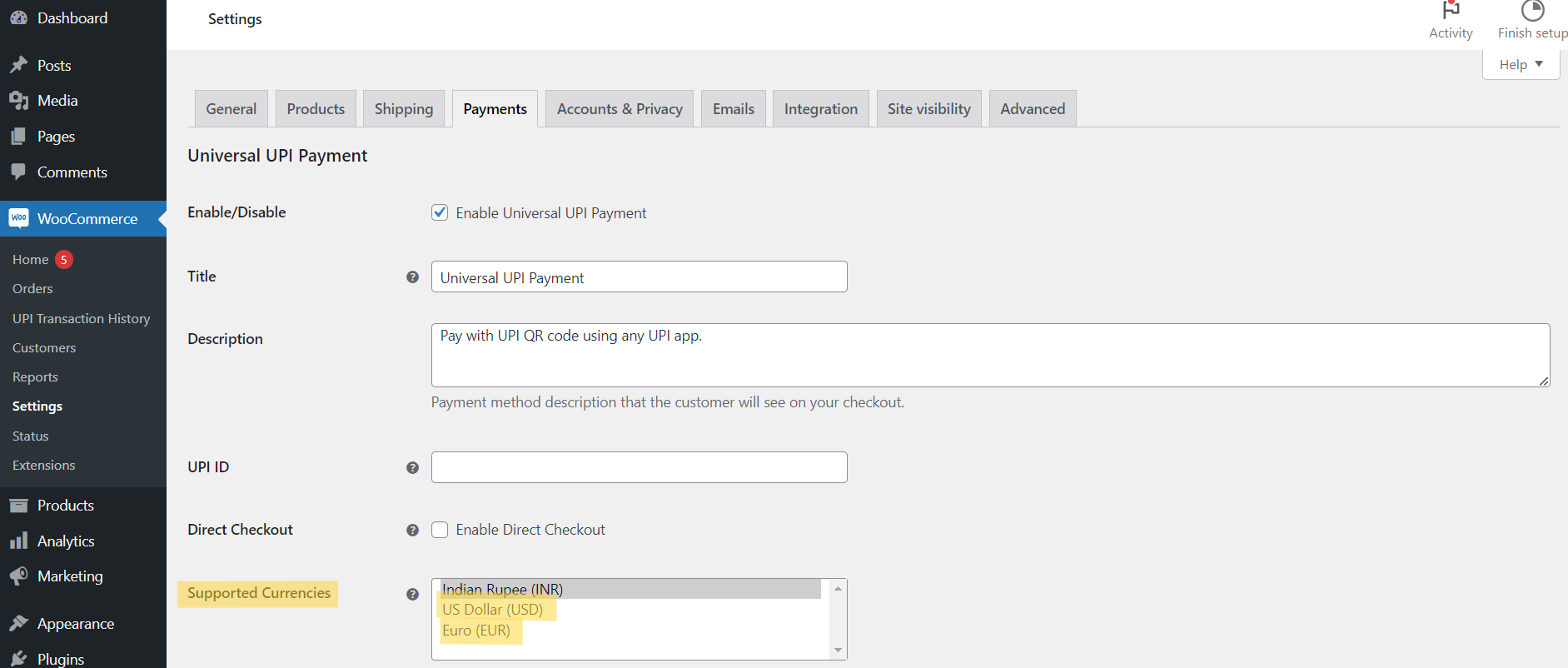
Task: Open the Orders submenu link
Action: [x=32, y=289]
